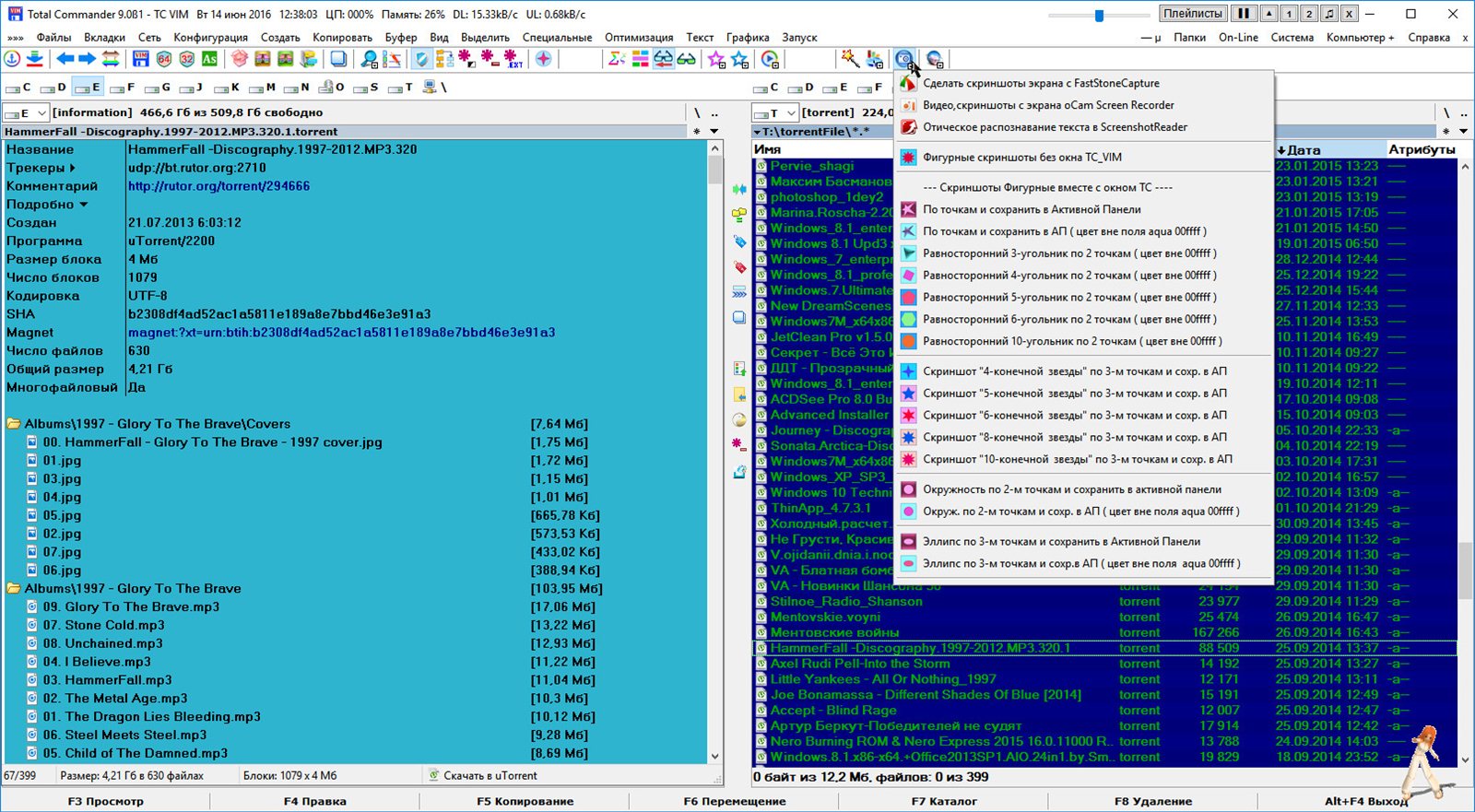Click the Скачать в uTorrent button
Image resolution: width=1475 pixels, height=812 pixels.
(x=482, y=775)
